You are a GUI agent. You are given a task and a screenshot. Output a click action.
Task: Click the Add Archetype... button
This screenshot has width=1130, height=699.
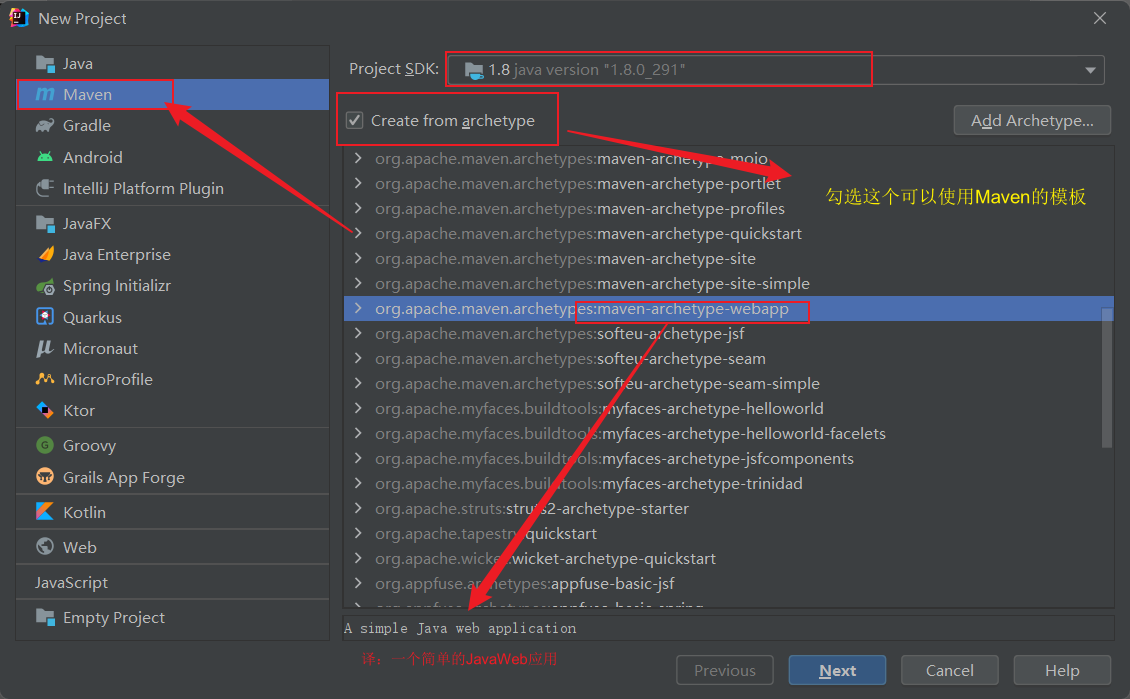[1032, 120]
